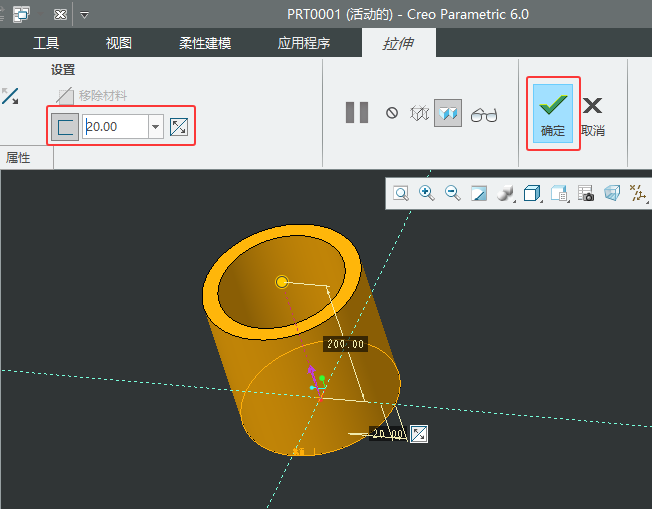Click the thickness value field 20.00
652x509 pixels.
(115, 126)
